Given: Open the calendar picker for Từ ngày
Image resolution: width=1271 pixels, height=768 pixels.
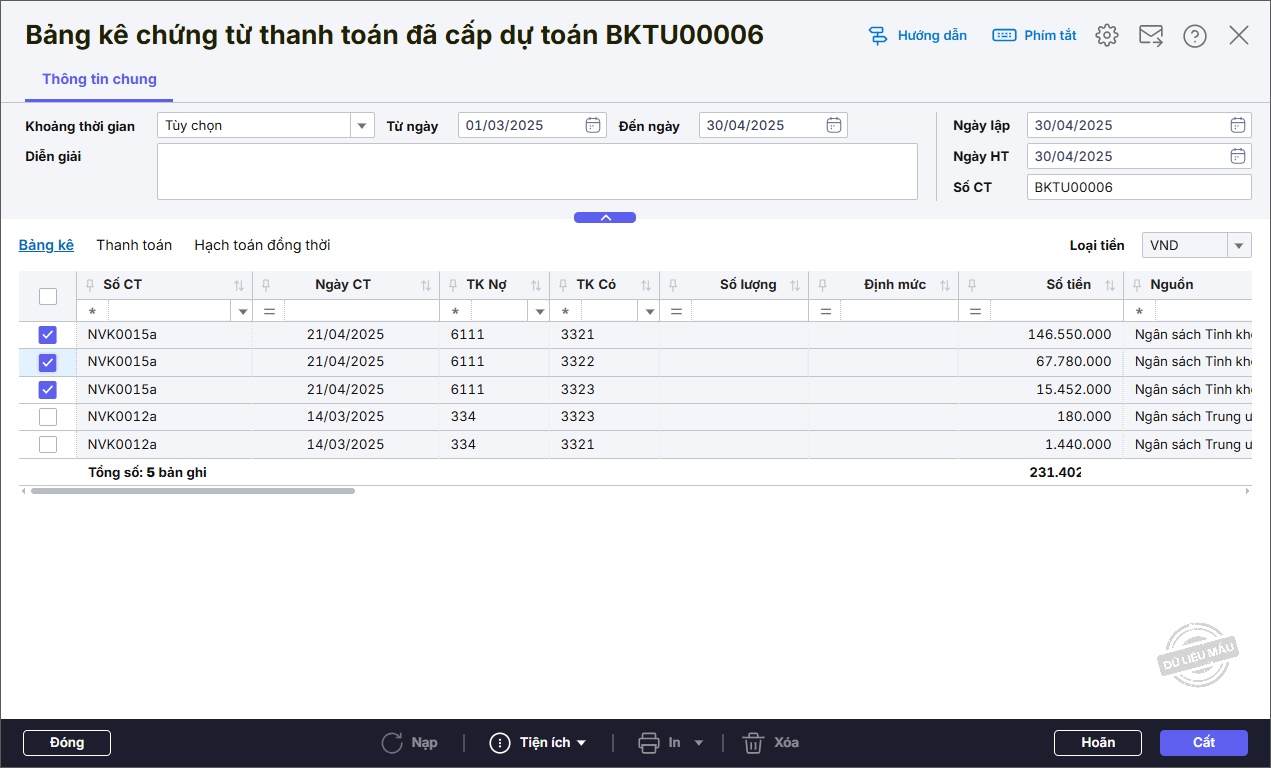Looking at the screenshot, I should 593,125.
